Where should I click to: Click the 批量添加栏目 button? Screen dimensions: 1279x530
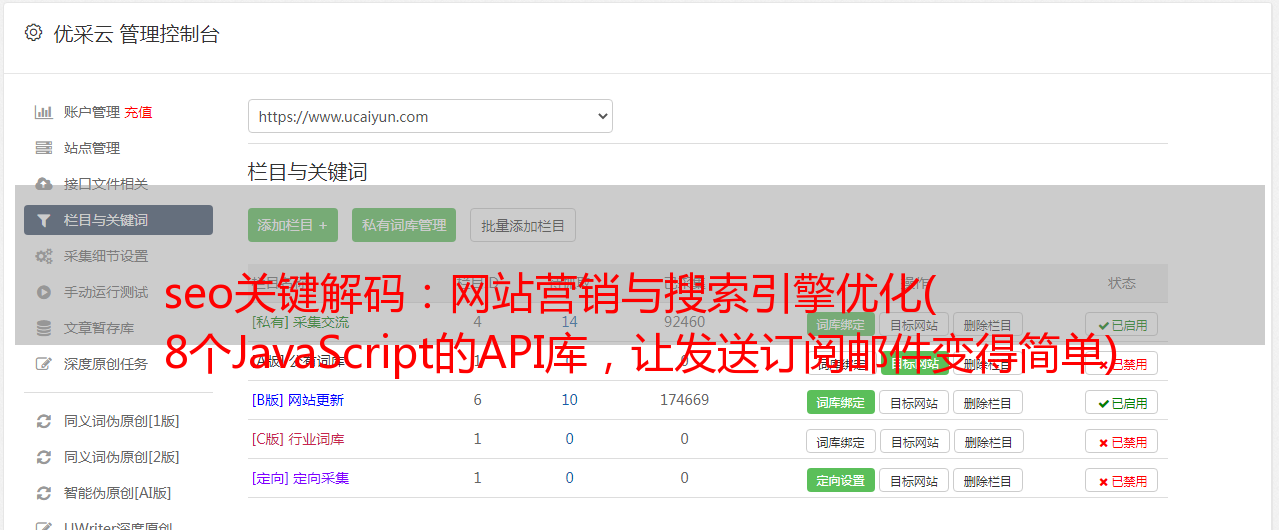(523, 225)
